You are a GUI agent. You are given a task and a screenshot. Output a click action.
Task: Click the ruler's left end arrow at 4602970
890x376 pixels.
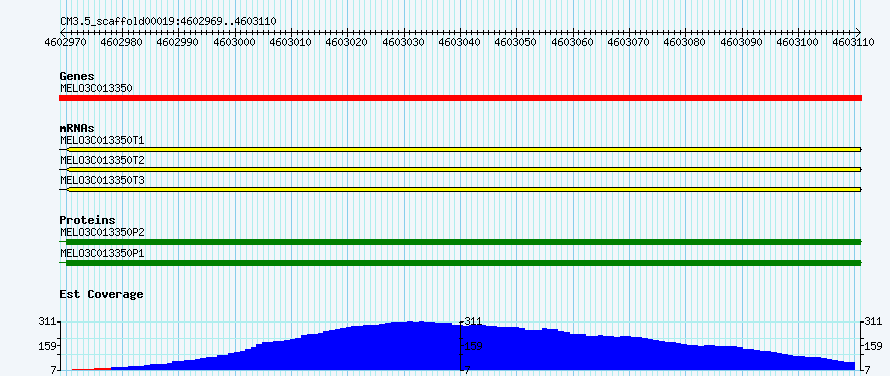click(x=64, y=32)
